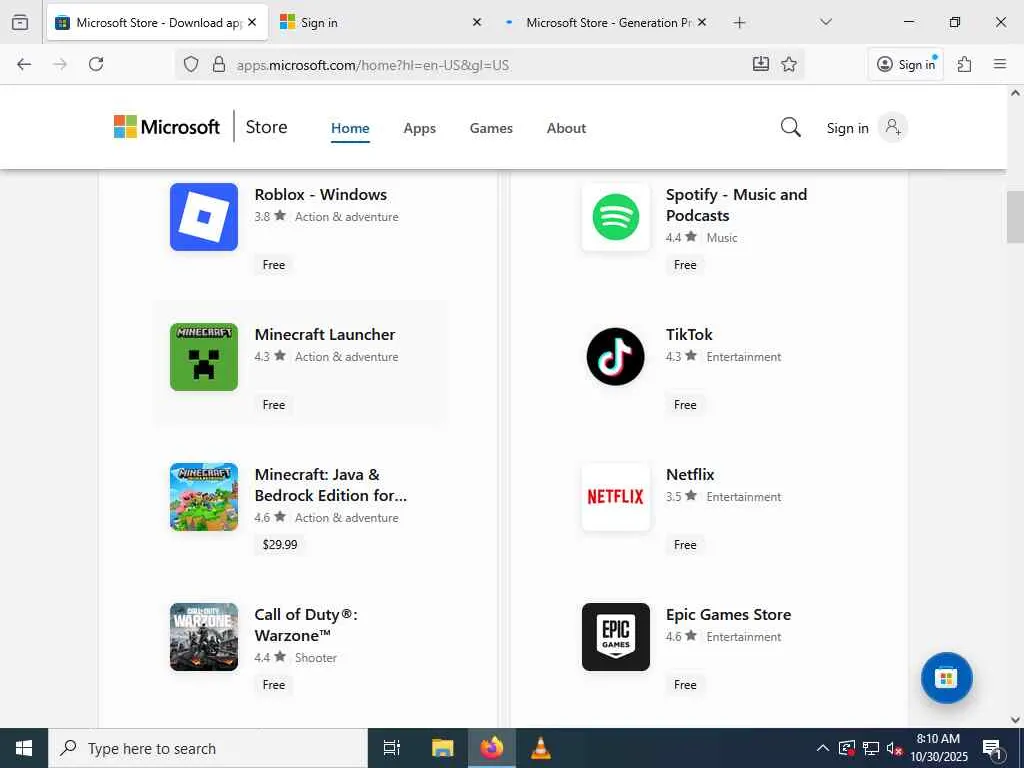Image resolution: width=1024 pixels, height=768 pixels.
Task: Open the Minecraft Launcher title link
Action: tap(325, 334)
